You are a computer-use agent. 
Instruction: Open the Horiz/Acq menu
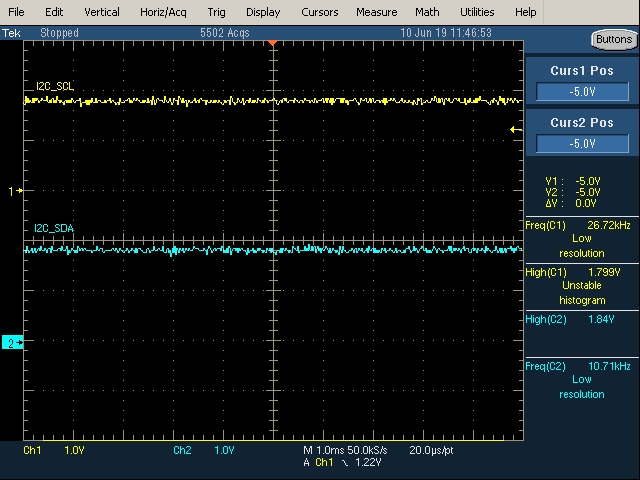pos(163,12)
